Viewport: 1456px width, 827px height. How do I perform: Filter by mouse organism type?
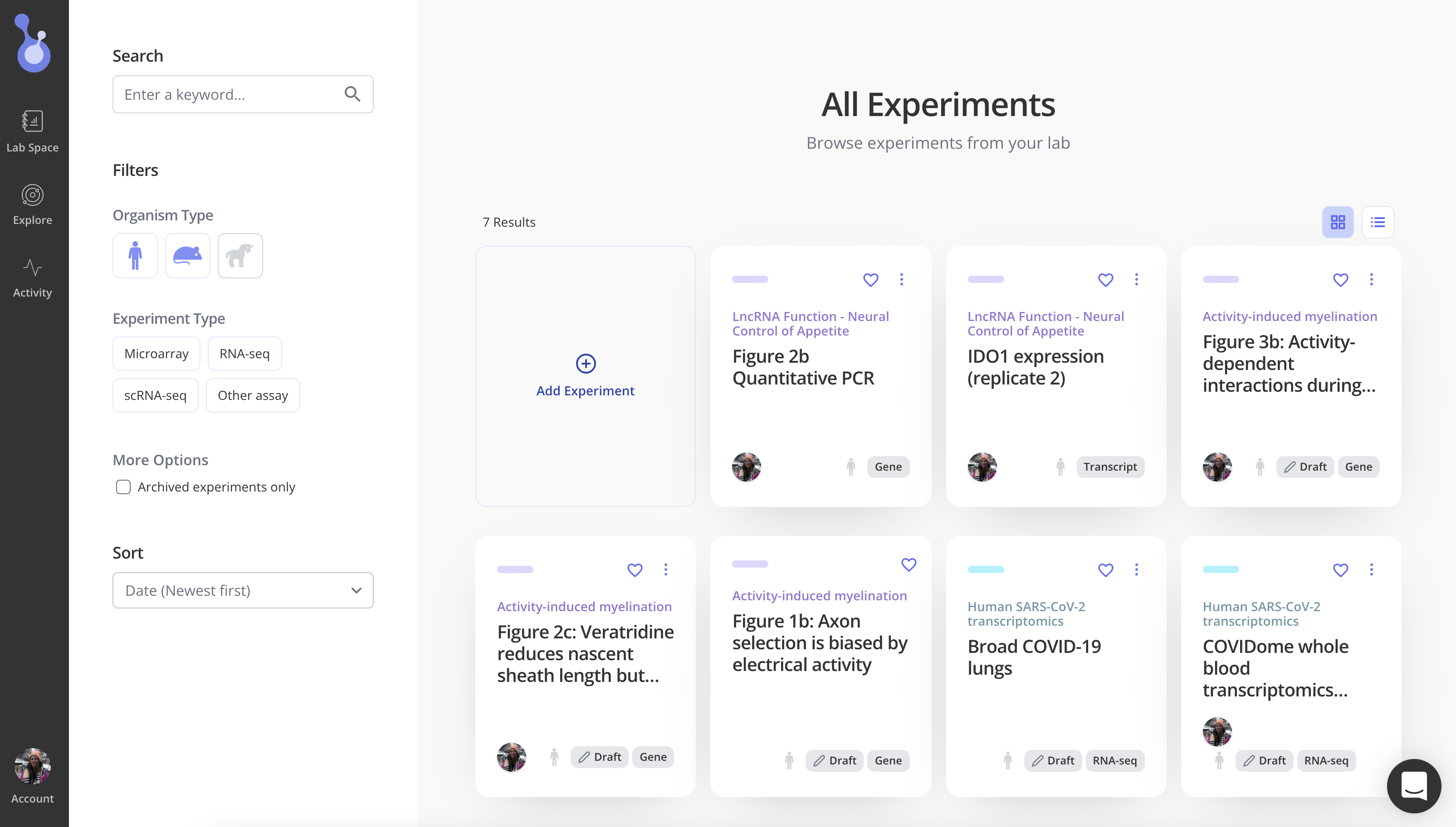point(187,256)
